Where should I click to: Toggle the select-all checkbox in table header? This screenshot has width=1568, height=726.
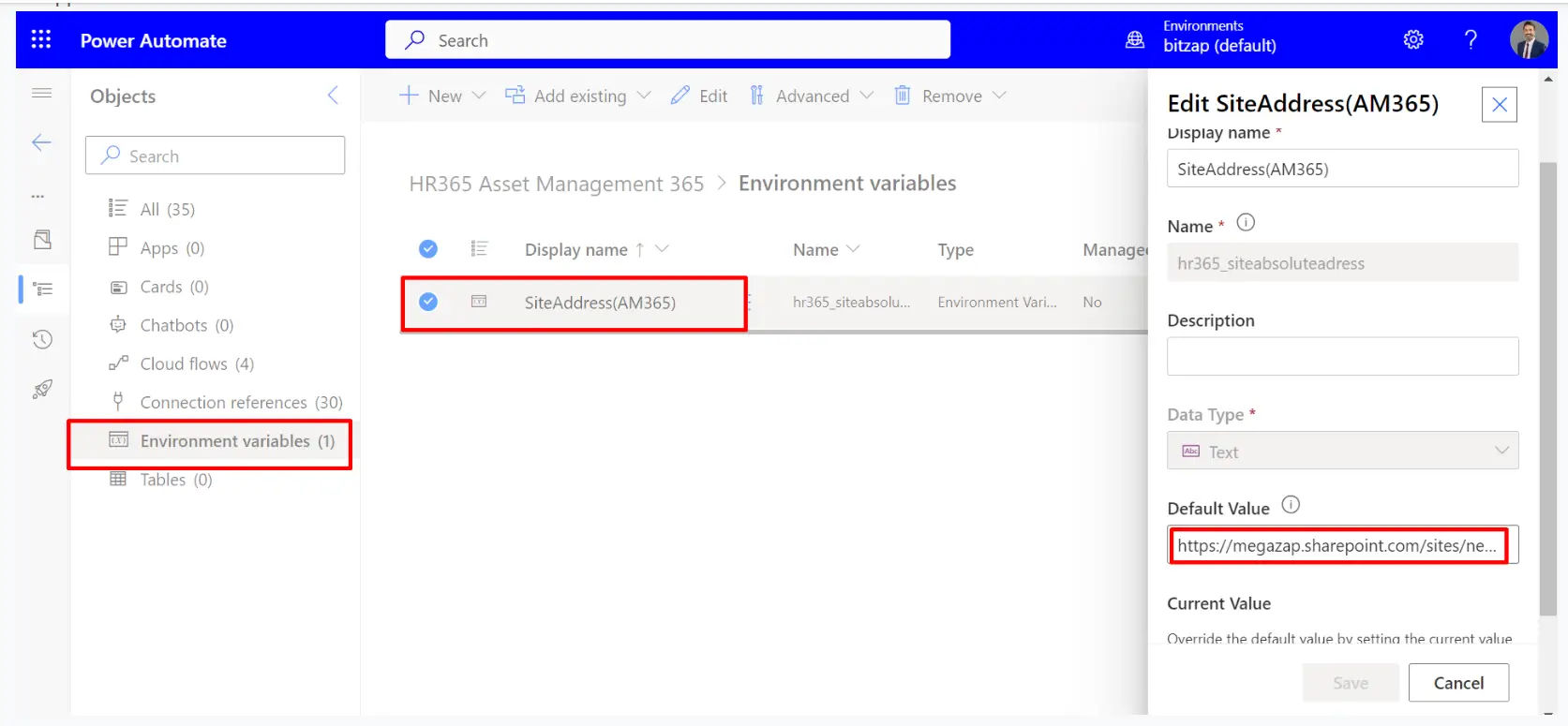point(428,249)
